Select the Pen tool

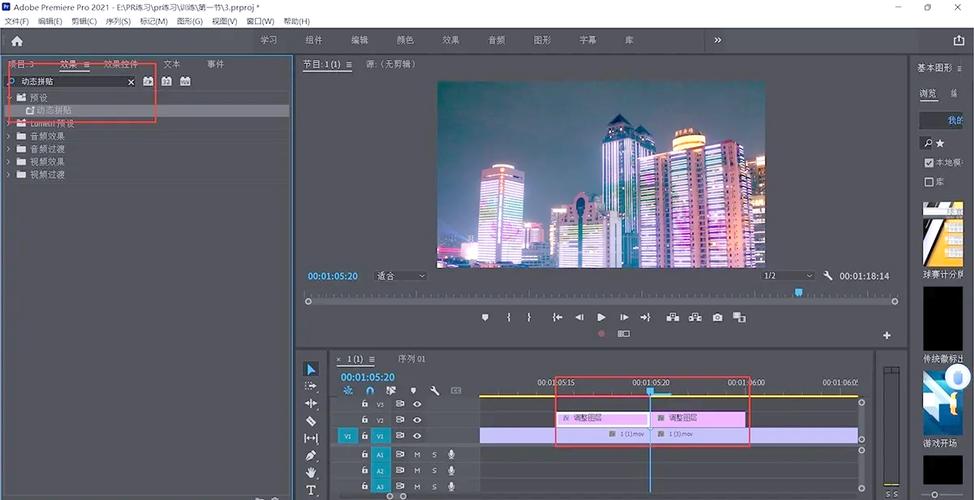pyautogui.click(x=311, y=455)
